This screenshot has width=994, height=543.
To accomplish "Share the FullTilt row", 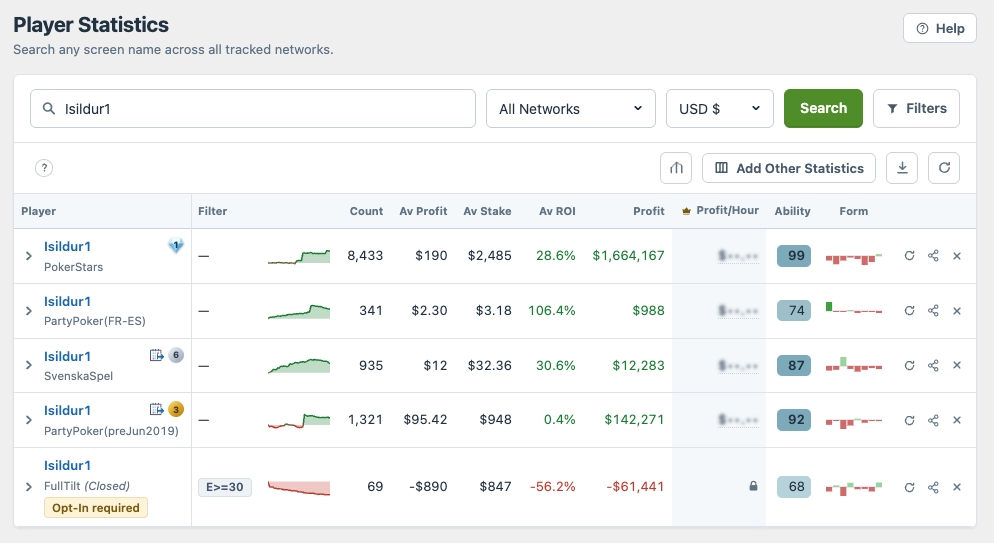I will pyautogui.click(x=933, y=487).
